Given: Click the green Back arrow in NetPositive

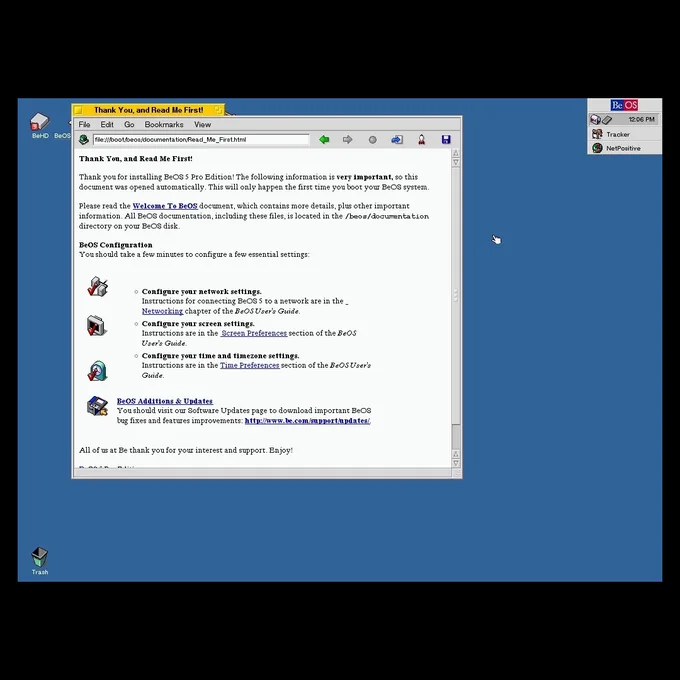Looking at the screenshot, I should coord(324,140).
